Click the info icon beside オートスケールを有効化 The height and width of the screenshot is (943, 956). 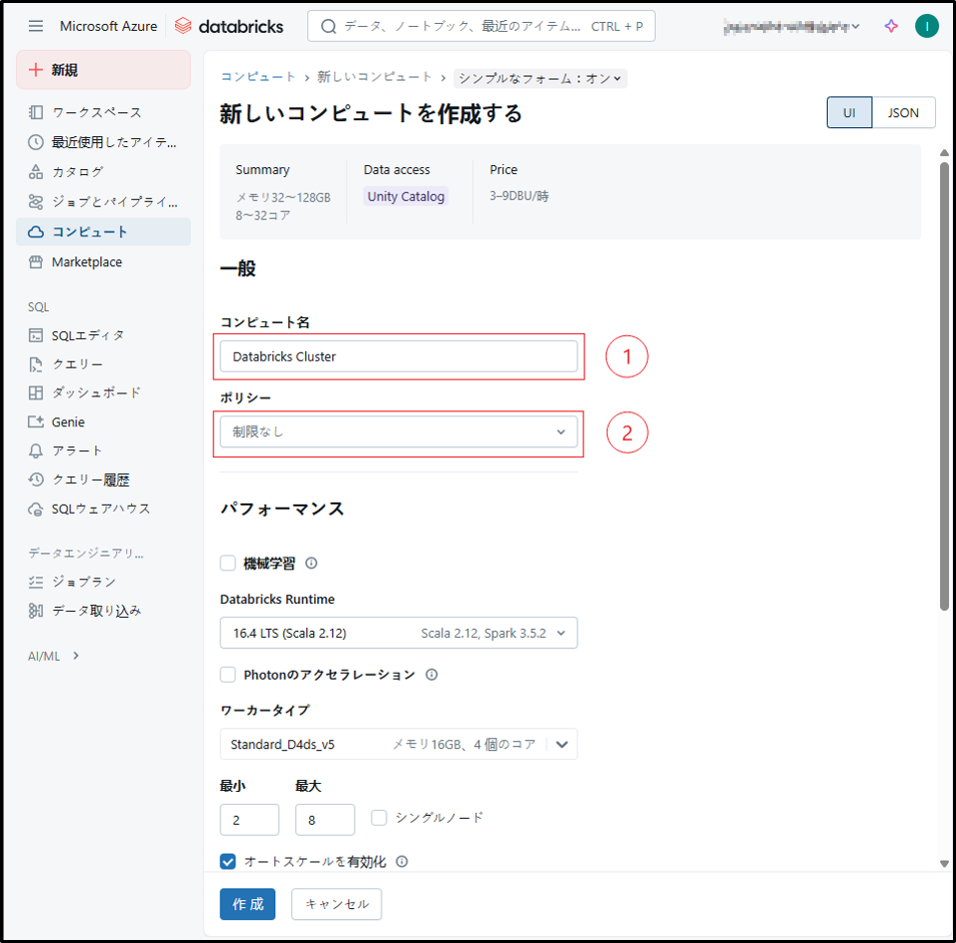click(402, 861)
